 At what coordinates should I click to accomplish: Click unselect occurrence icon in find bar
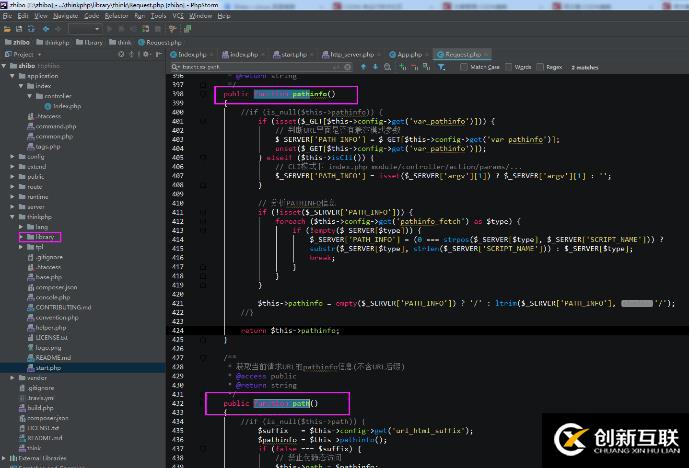414,67
